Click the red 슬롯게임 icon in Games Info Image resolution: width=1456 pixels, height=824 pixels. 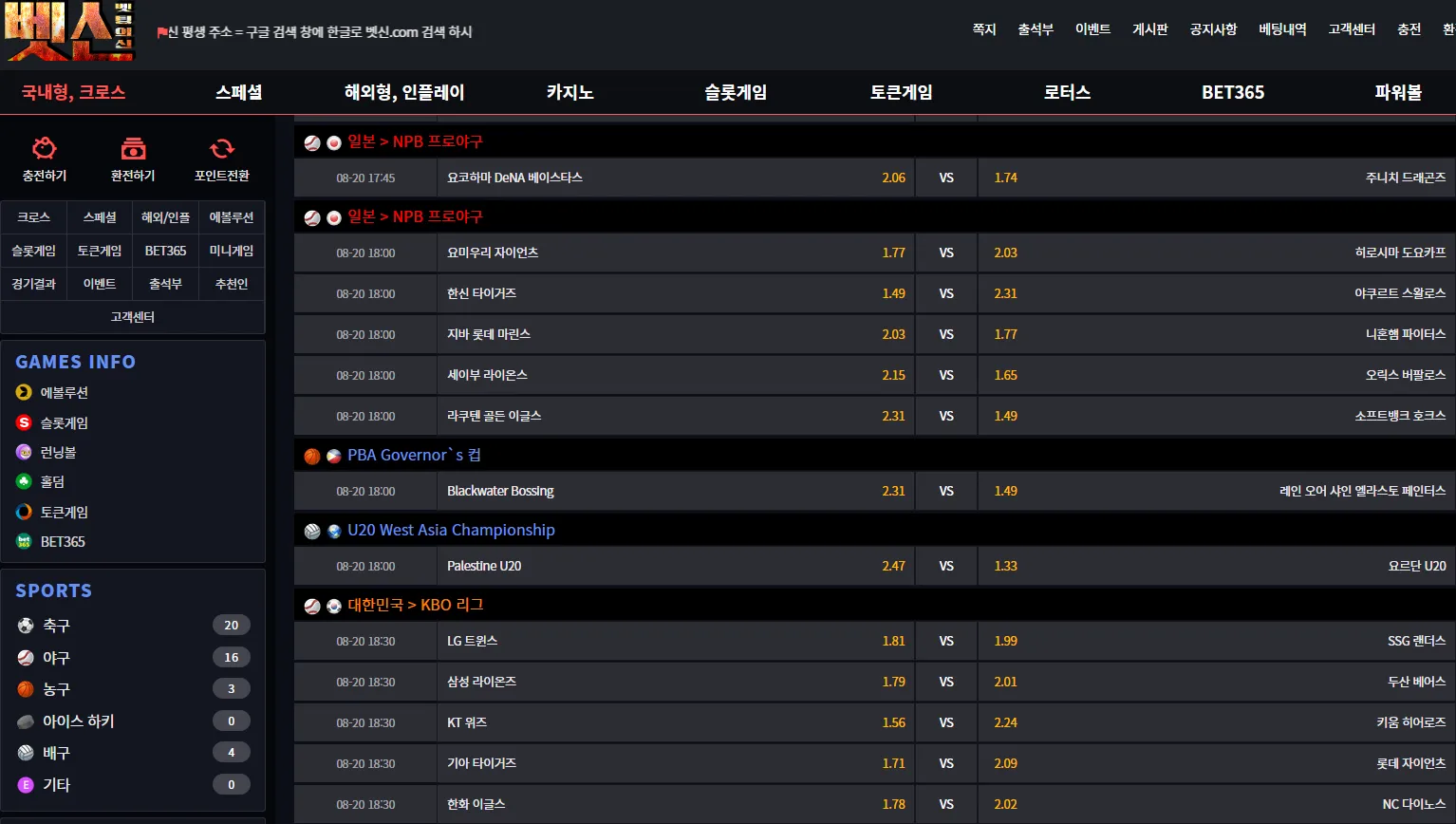click(25, 422)
